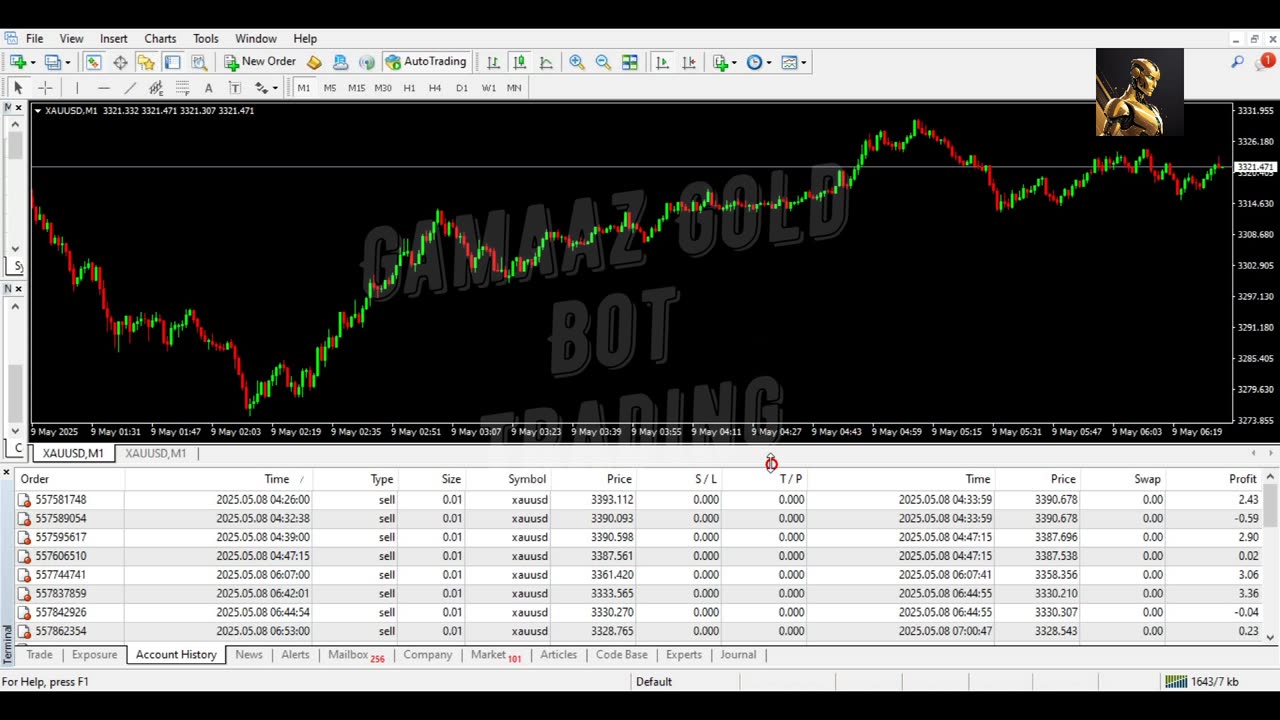Close the Terminal panel with X
The width and height of the screenshot is (1280, 720).
(6, 473)
